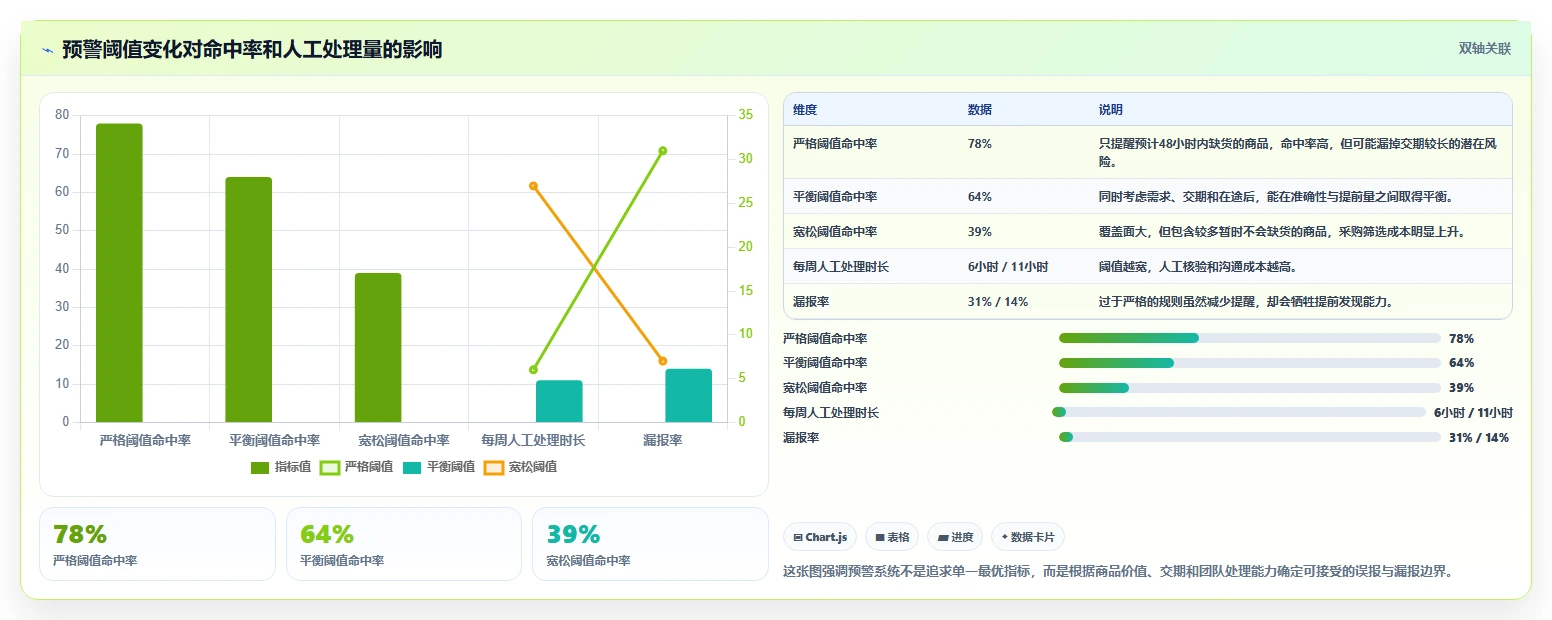Click the 64% progress bar for 平衡阈值命中率
The width and height of the screenshot is (1552, 620).
coord(1250,363)
